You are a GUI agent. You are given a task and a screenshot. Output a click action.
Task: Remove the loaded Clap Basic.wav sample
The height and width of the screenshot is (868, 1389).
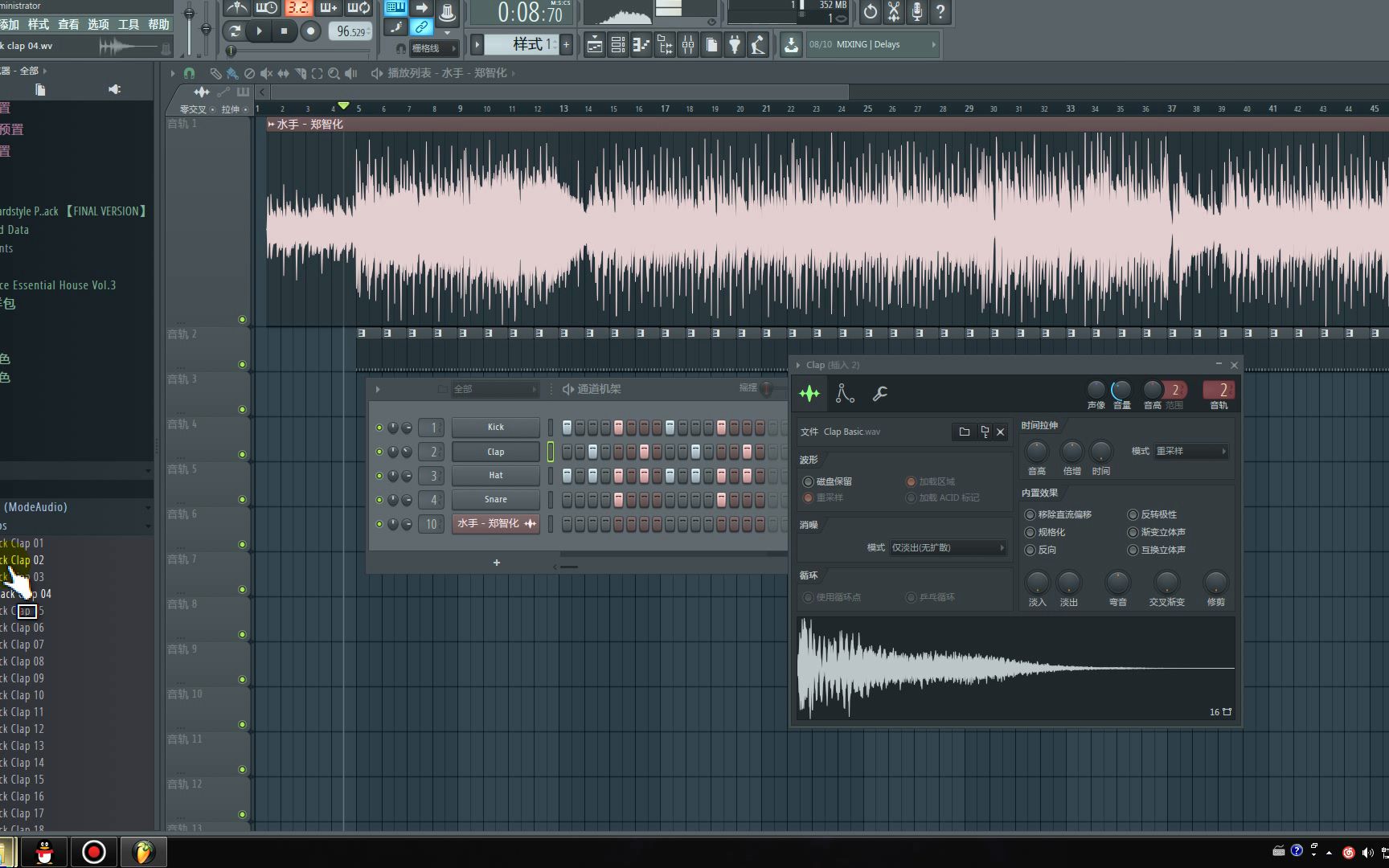1001,432
